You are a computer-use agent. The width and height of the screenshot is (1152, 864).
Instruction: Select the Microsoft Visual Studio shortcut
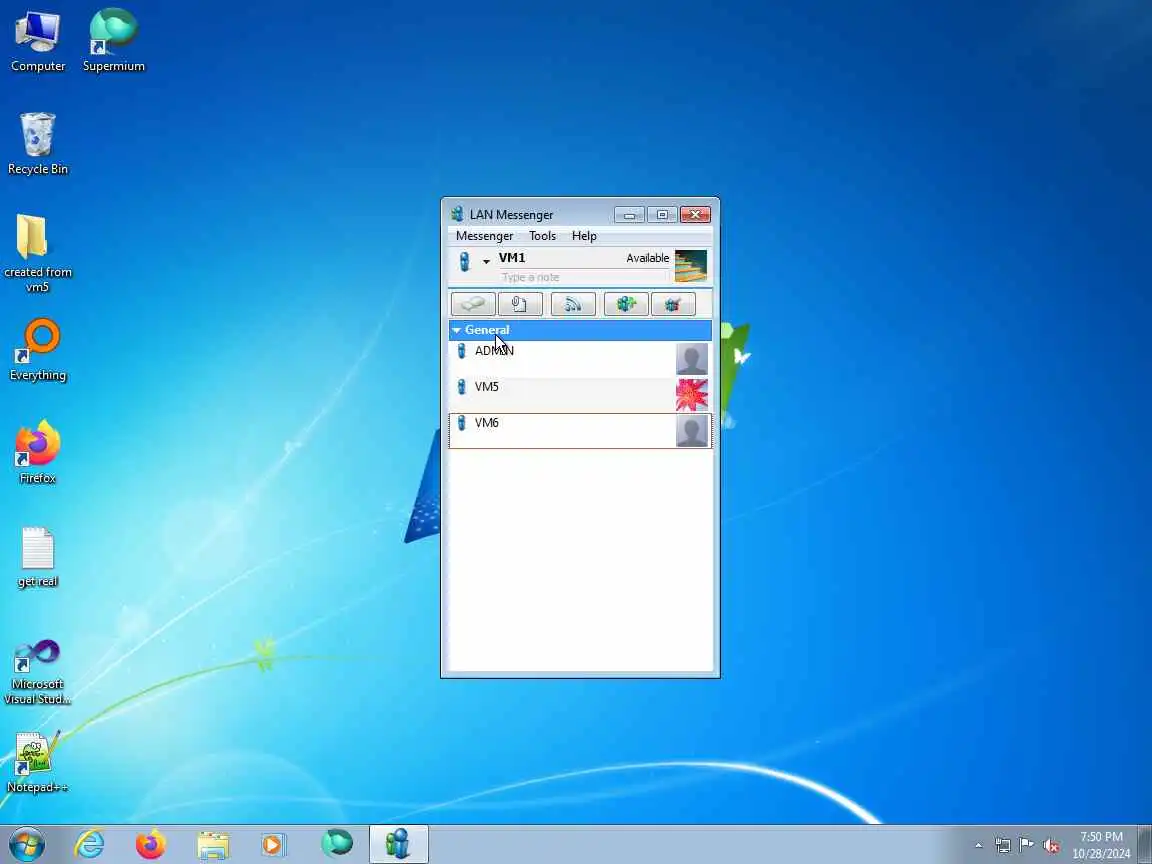(x=38, y=672)
